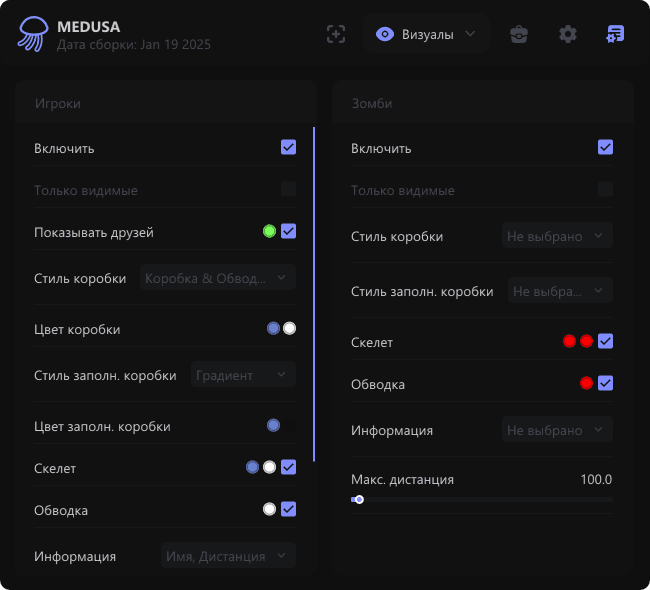This screenshot has height=590, width=650.
Task: Click the Макс. дистанция slider handle
Action: point(359,499)
